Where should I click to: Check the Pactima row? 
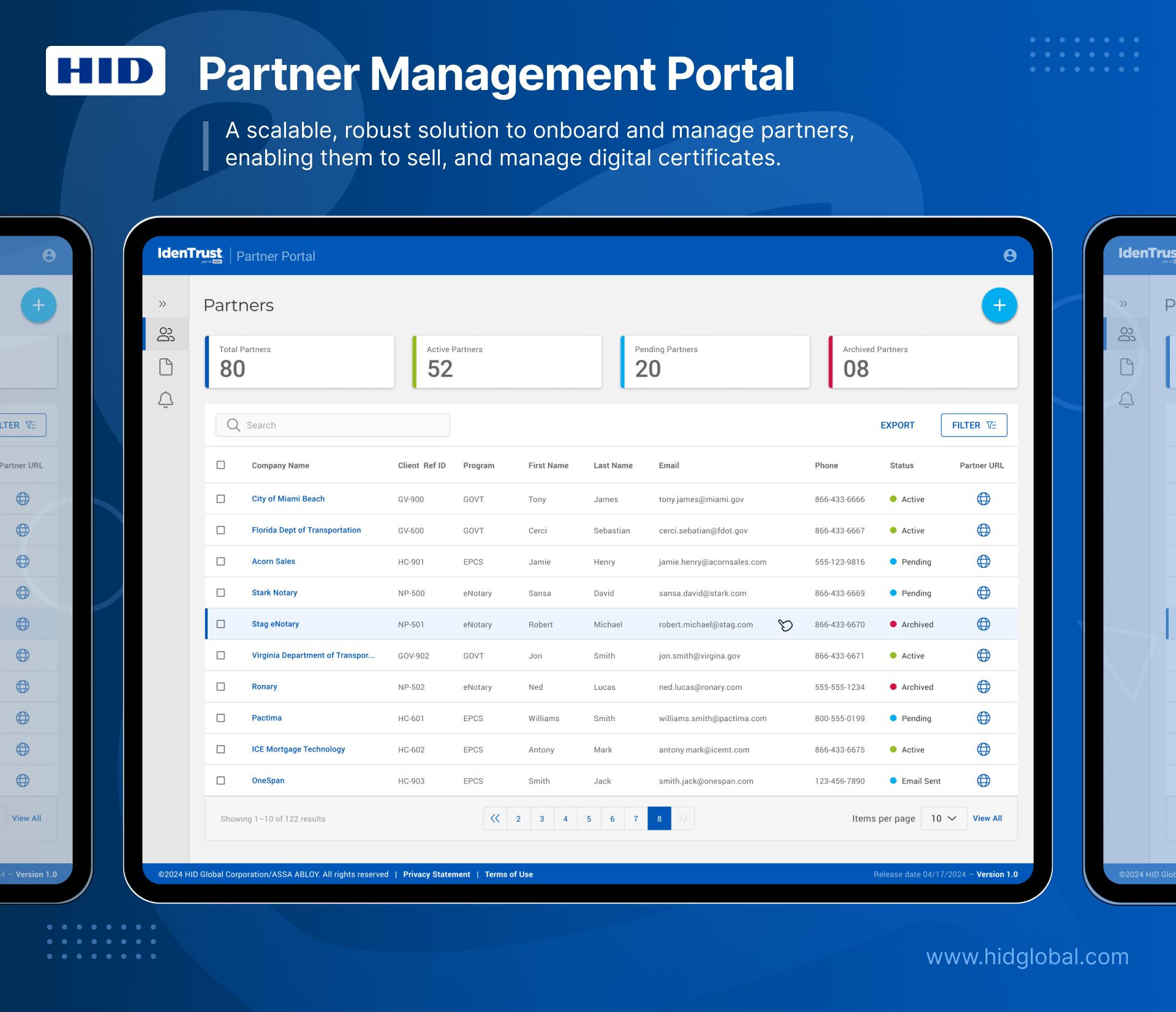click(221, 718)
